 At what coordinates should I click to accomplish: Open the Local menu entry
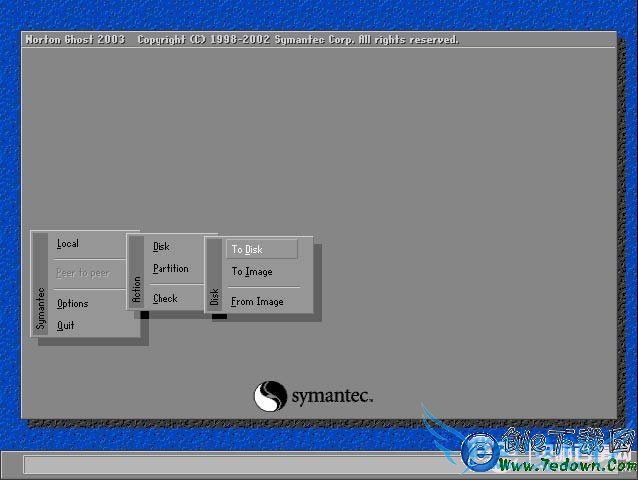(x=68, y=244)
